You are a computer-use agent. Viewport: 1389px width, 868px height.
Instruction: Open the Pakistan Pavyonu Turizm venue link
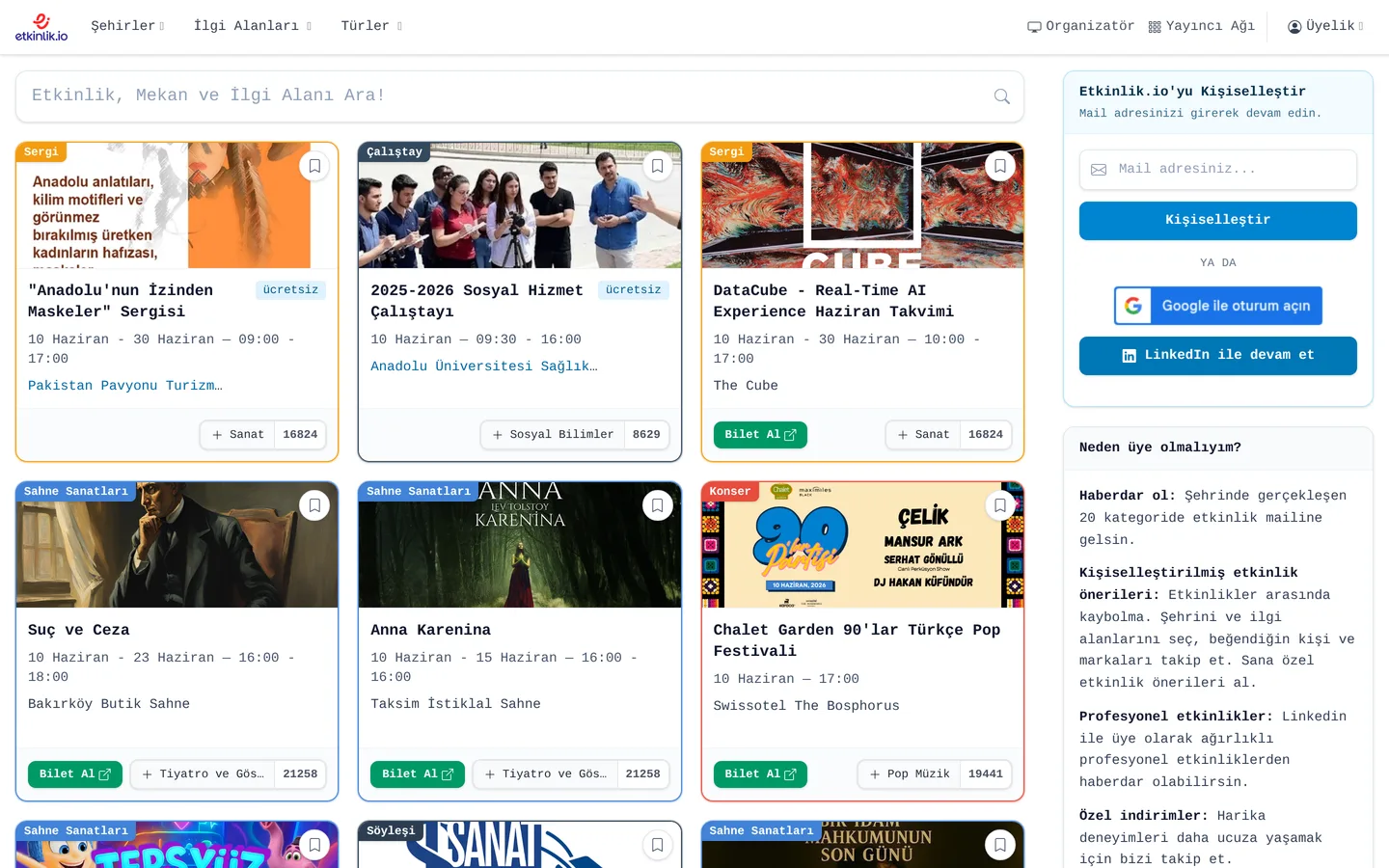[125, 386]
